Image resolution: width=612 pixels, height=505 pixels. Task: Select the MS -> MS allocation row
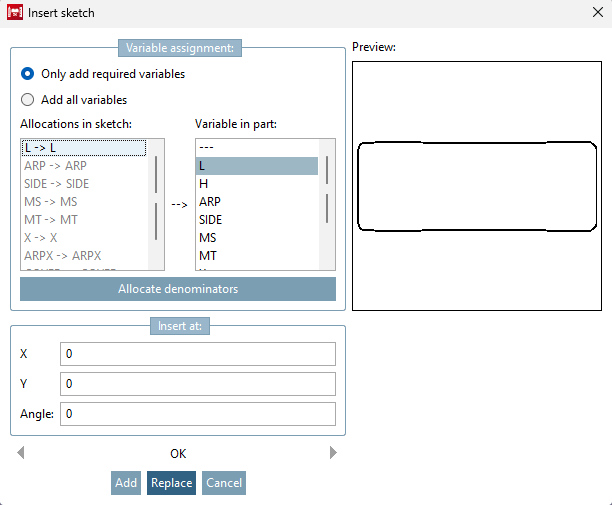(x=84, y=202)
